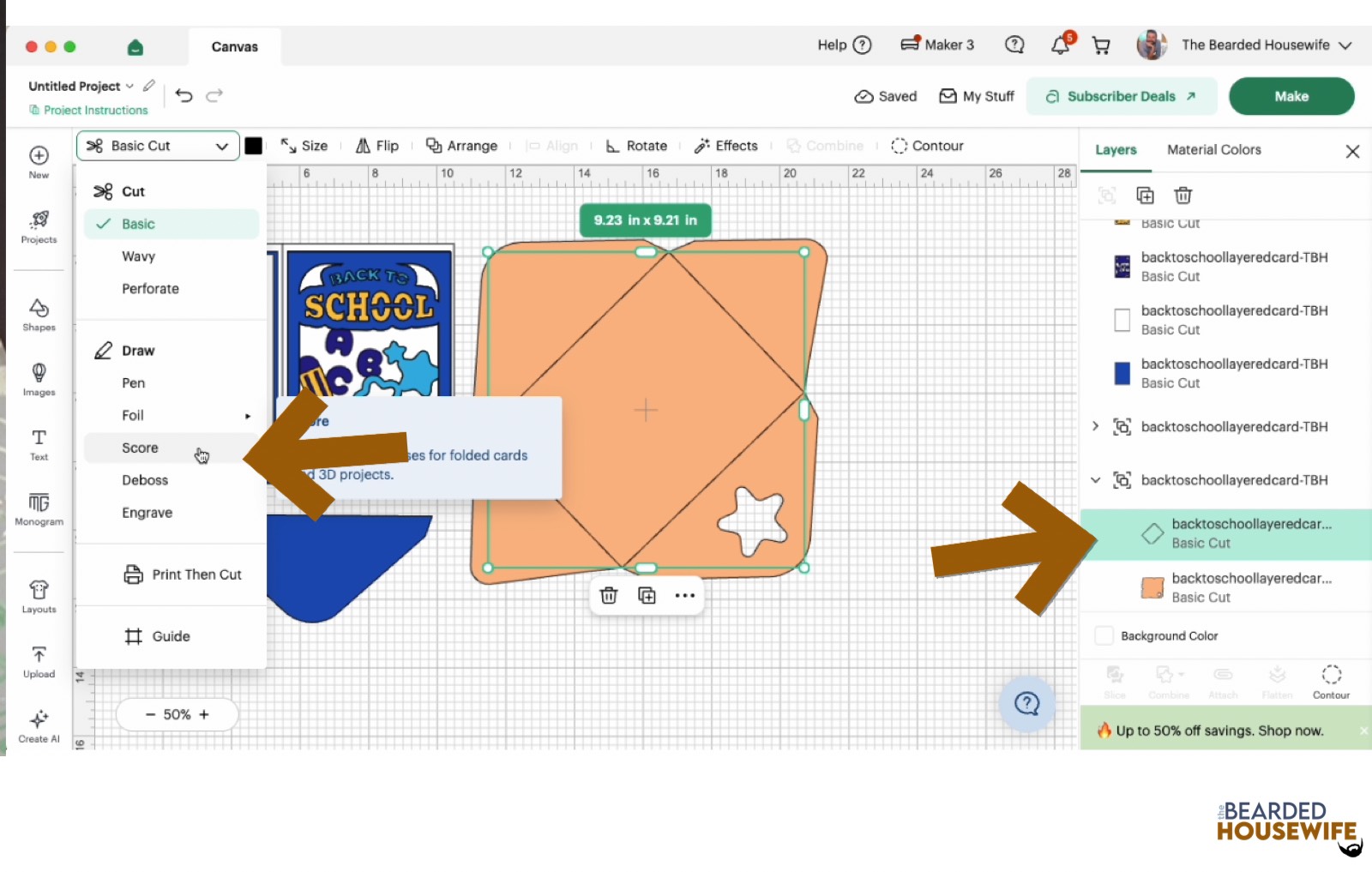
Task: Open the Shapes tool
Action: pos(39,315)
